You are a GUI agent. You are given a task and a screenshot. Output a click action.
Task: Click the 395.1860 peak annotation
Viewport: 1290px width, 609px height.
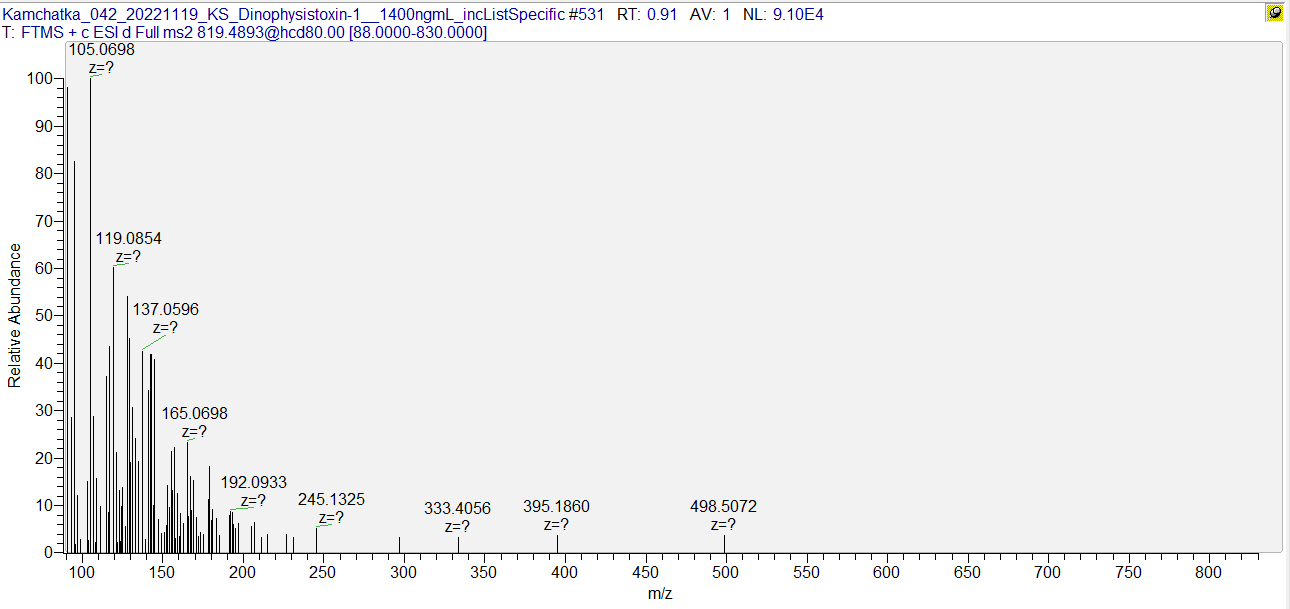pos(556,507)
